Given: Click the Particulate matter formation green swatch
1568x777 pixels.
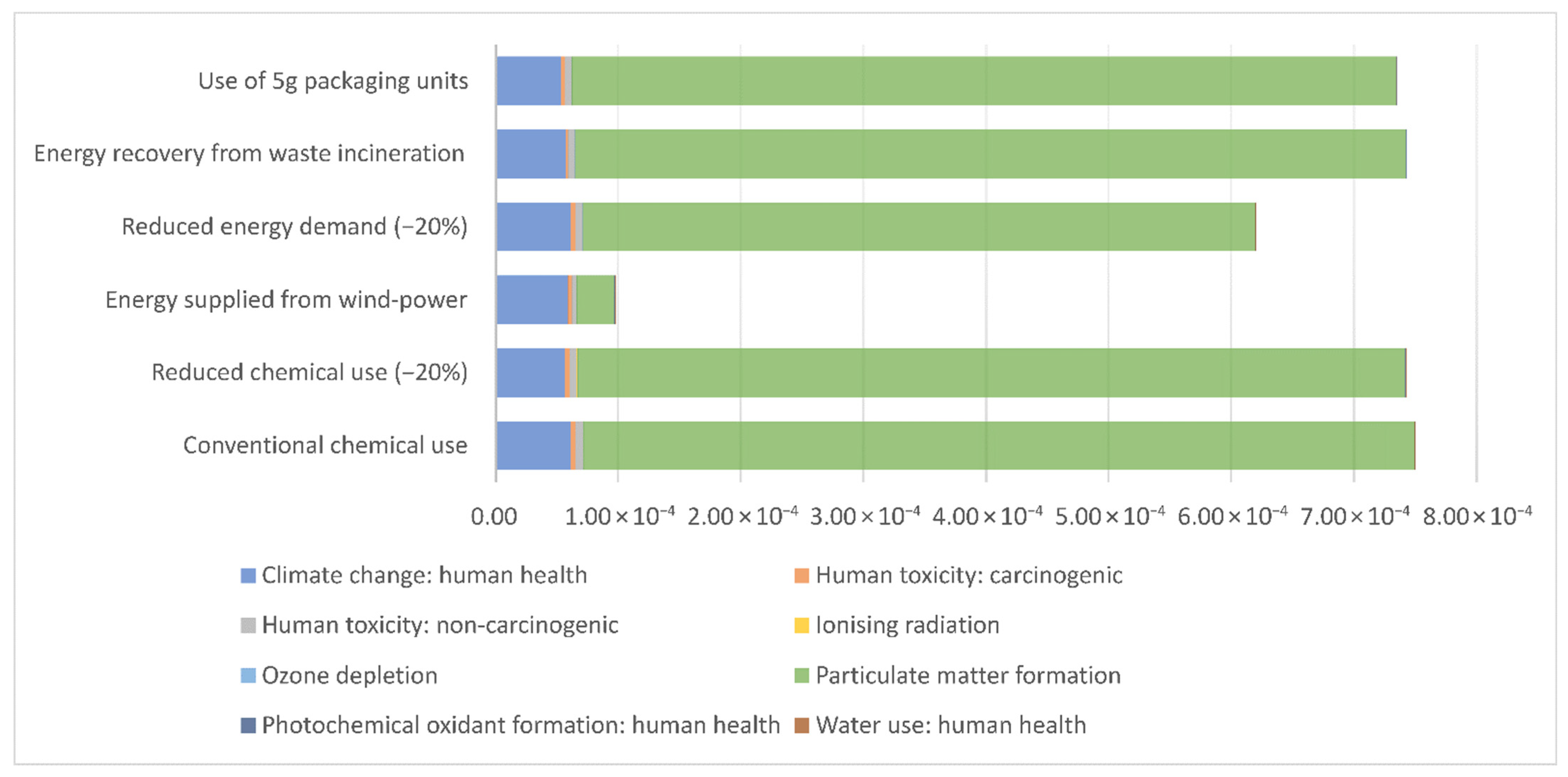Looking at the screenshot, I should (x=802, y=675).
